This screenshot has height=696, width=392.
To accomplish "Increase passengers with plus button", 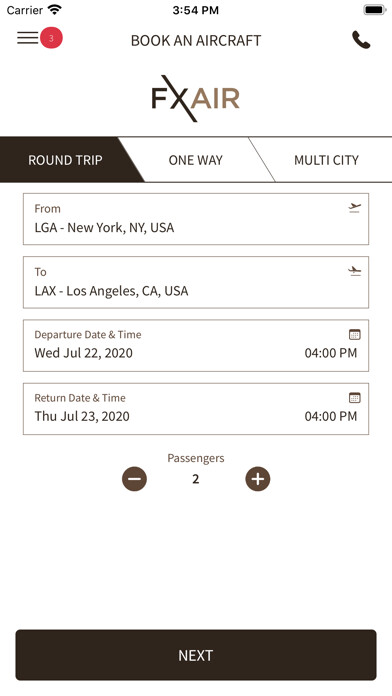I will coord(258,479).
